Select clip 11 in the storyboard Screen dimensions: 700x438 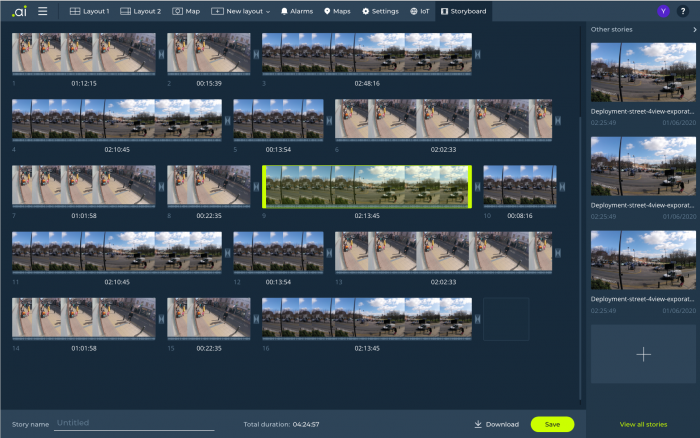pyautogui.click(x=117, y=252)
